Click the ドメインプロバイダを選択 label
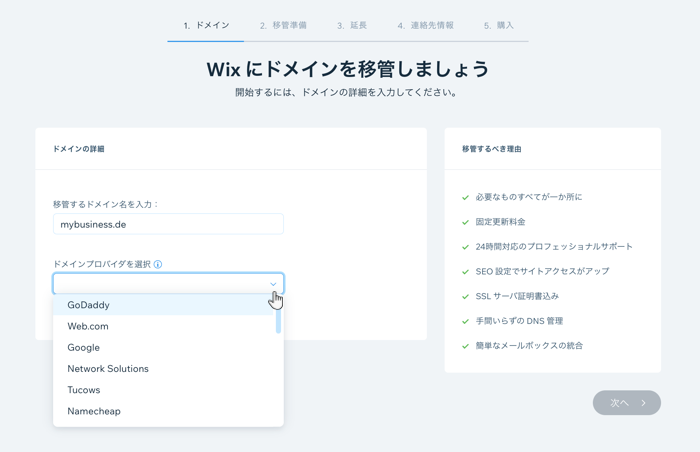This screenshot has width=700, height=452. click(102, 264)
